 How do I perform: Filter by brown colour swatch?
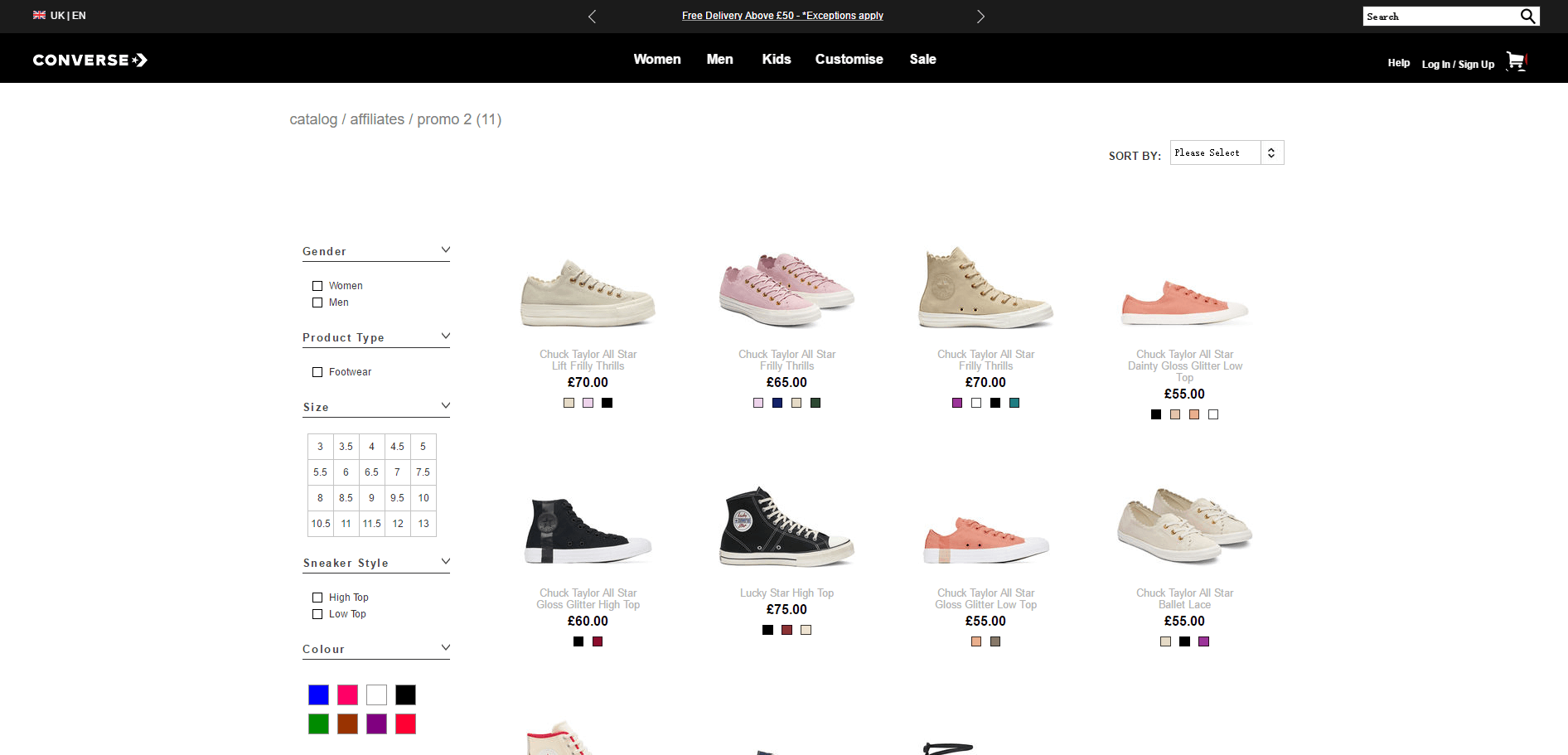(x=347, y=724)
